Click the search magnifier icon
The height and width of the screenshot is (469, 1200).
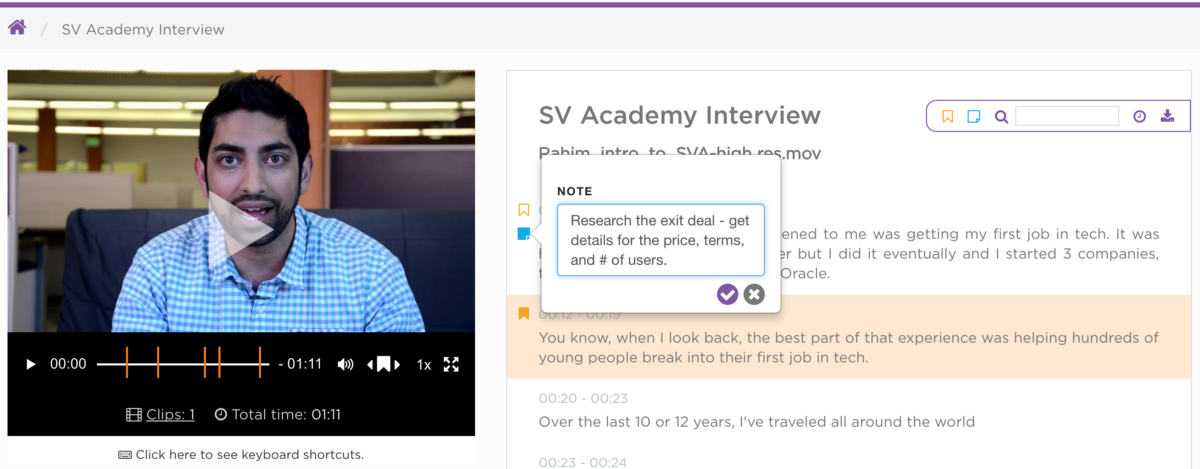[x=1001, y=117]
